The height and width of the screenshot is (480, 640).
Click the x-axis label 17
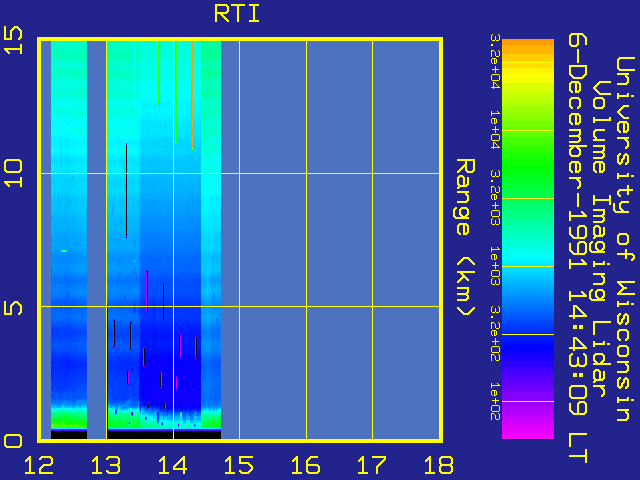pos(372,465)
